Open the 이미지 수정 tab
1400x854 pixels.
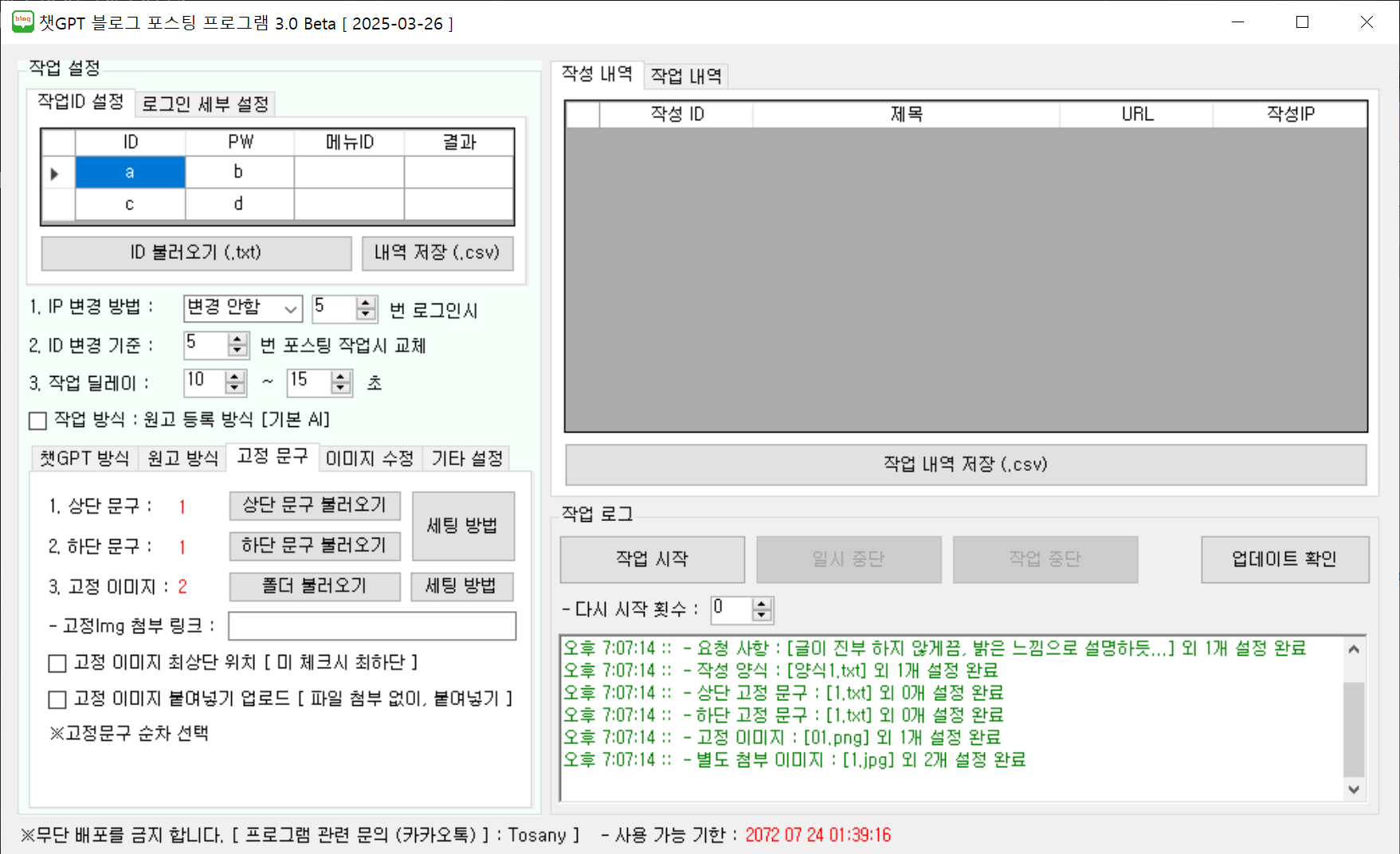click(x=371, y=458)
